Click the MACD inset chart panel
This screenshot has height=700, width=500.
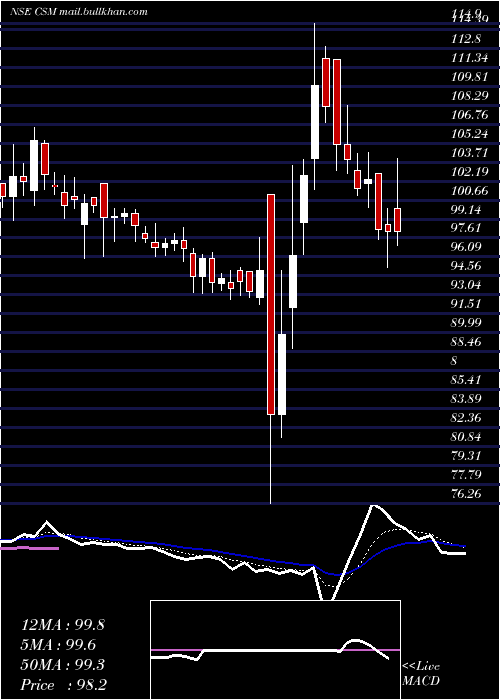(275, 650)
